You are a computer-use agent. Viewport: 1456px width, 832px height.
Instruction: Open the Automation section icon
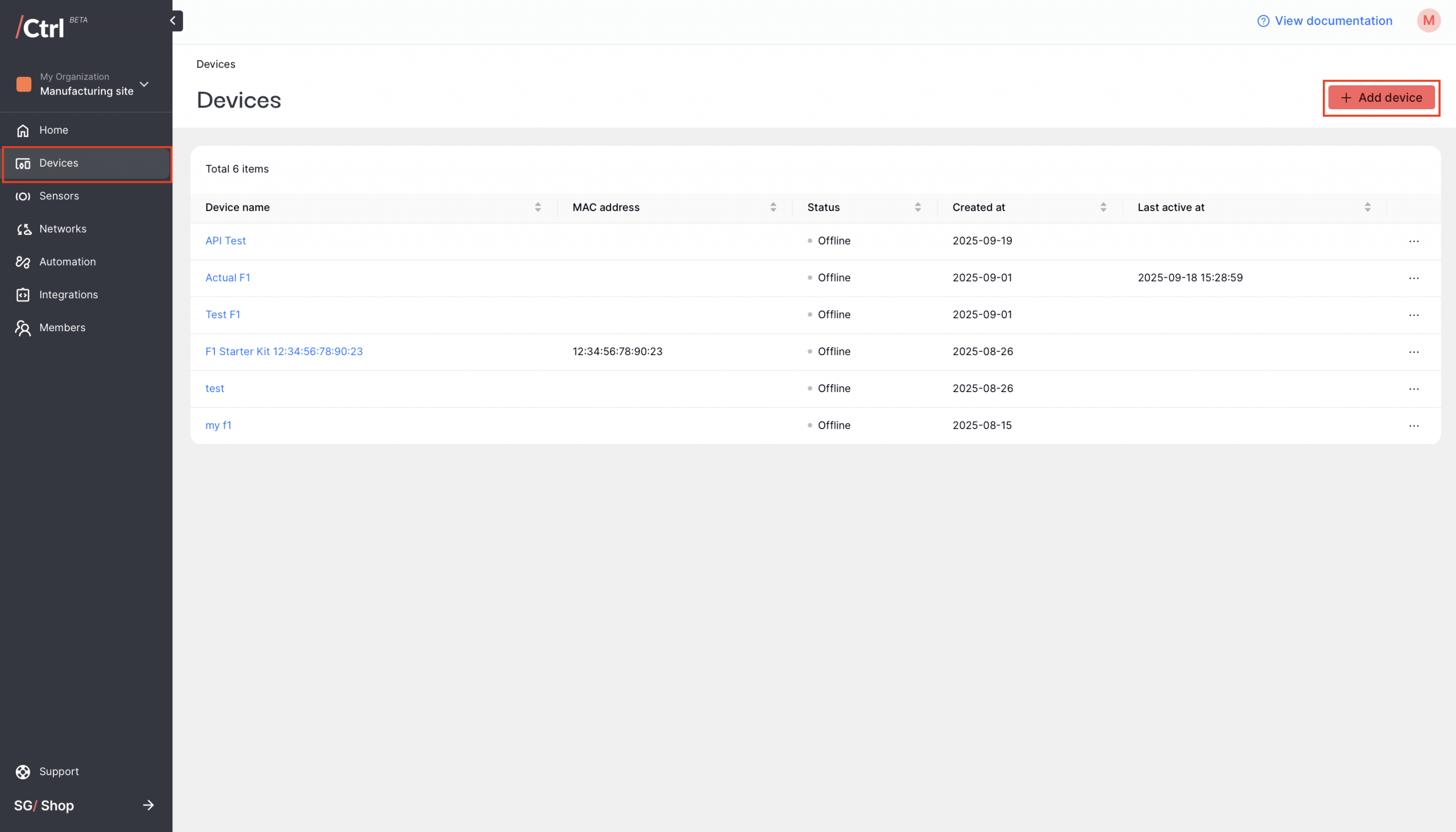pos(23,262)
